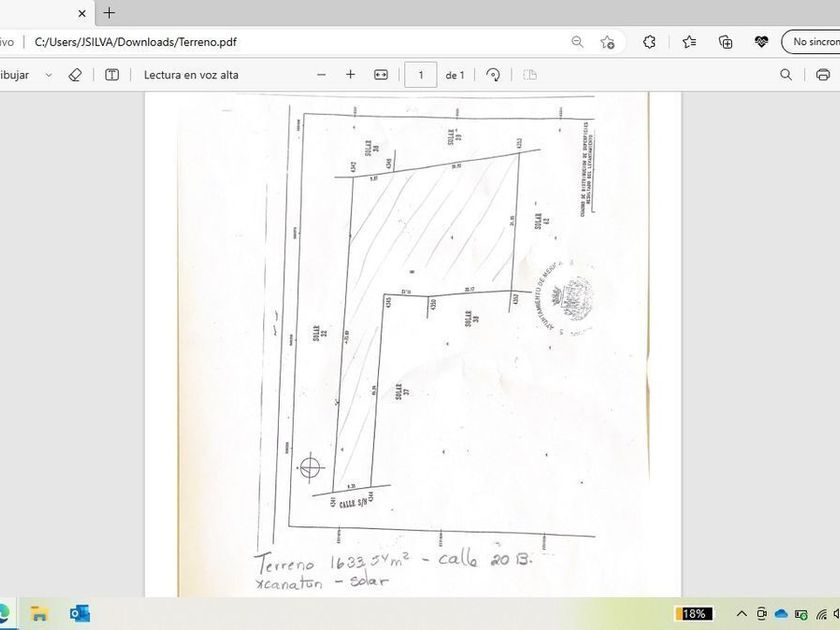Viewport: 840px width, 630px height.
Task: Print the PDF document
Action: (x=823, y=75)
